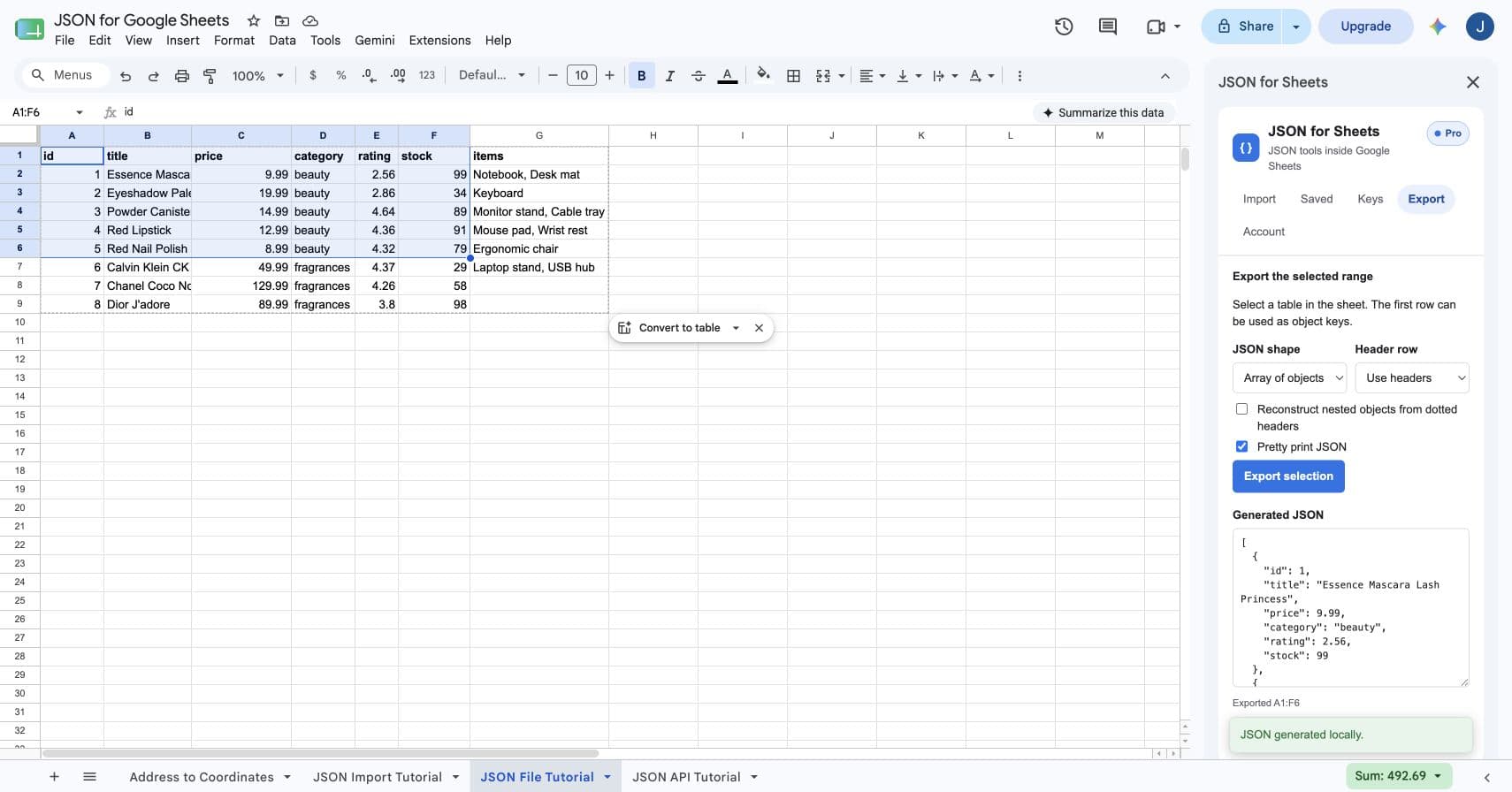
Task: Toggle italic formatting
Action: click(x=670, y=76)
